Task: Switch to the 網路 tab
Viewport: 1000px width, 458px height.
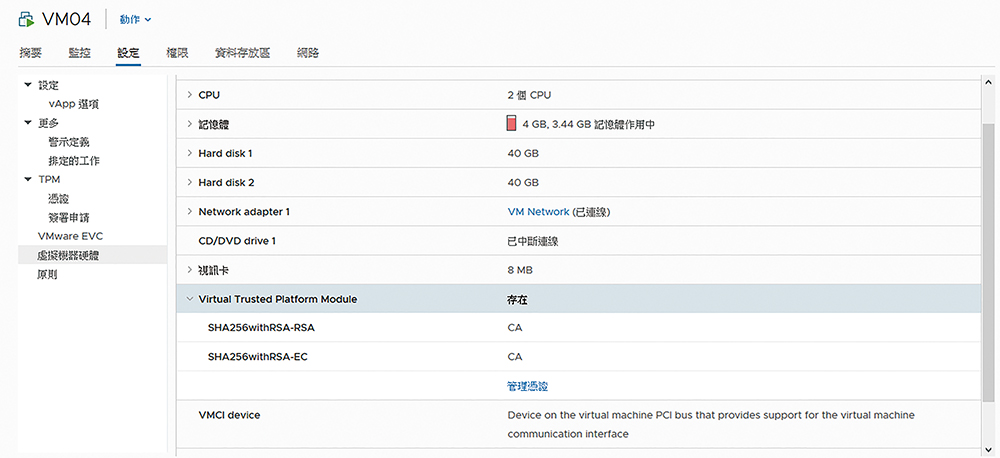Action: pyautogui.click(x=307, y=53)
